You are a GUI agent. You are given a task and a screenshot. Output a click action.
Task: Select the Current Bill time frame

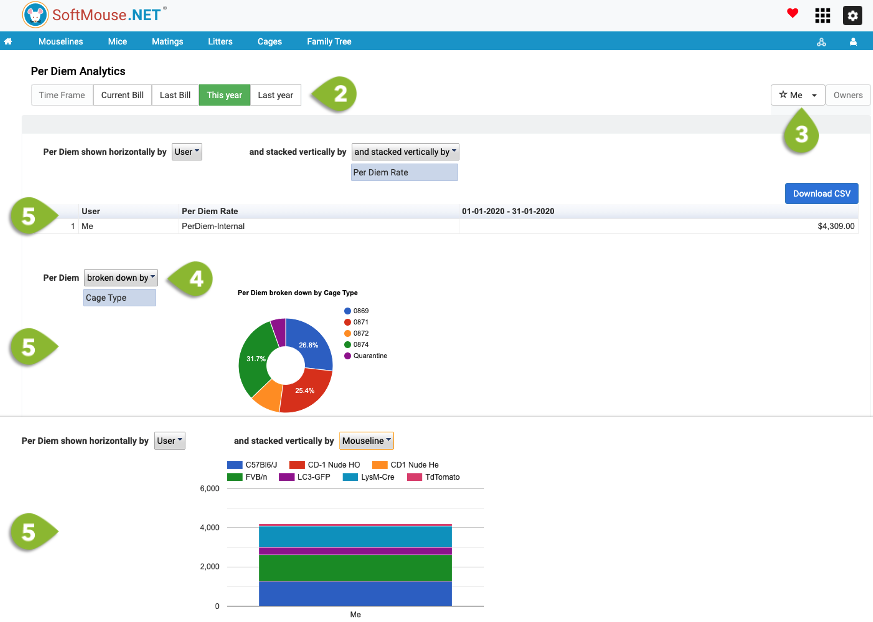[122, 95]
